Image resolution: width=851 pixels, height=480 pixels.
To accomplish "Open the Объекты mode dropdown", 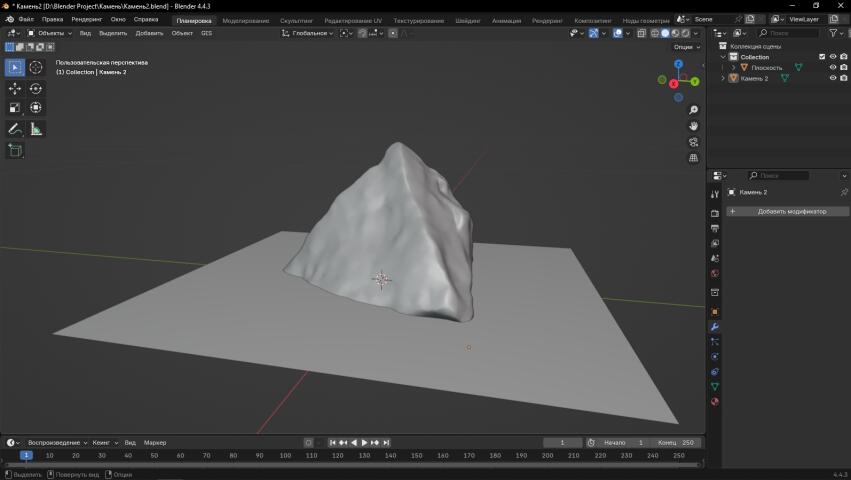I will (x=49, y=33).
